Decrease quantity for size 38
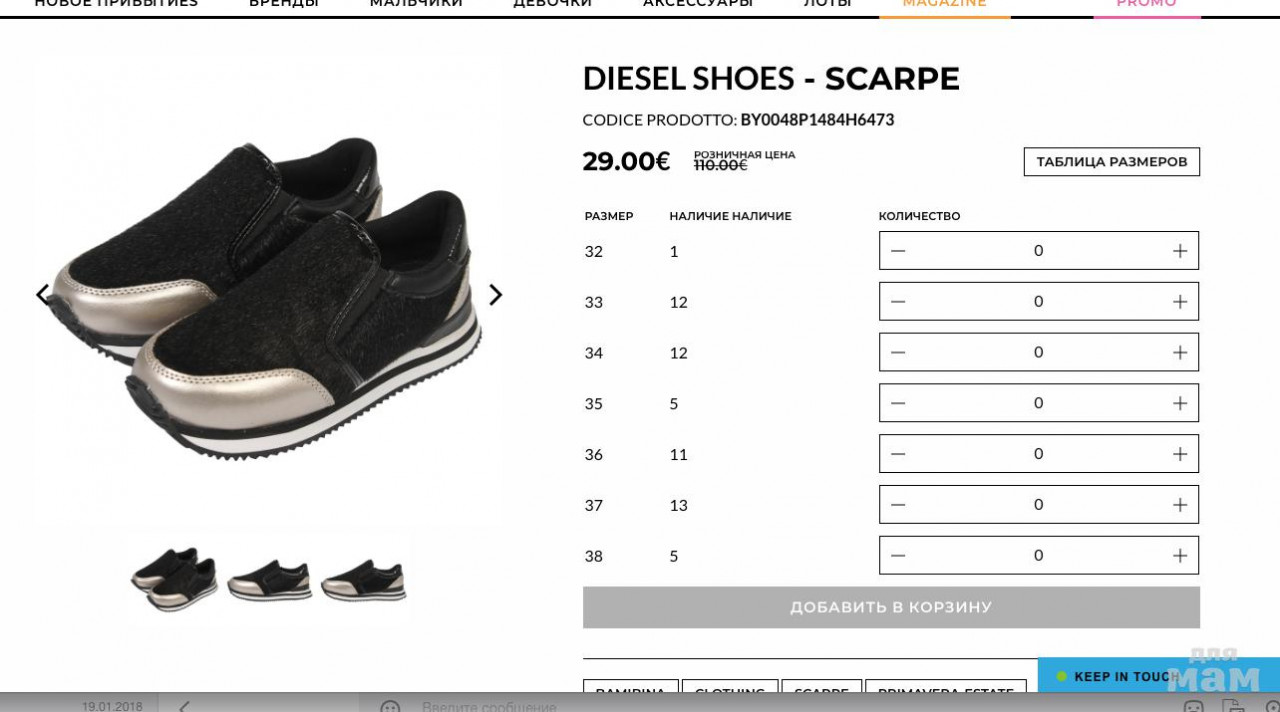 [x=898, y=556]
